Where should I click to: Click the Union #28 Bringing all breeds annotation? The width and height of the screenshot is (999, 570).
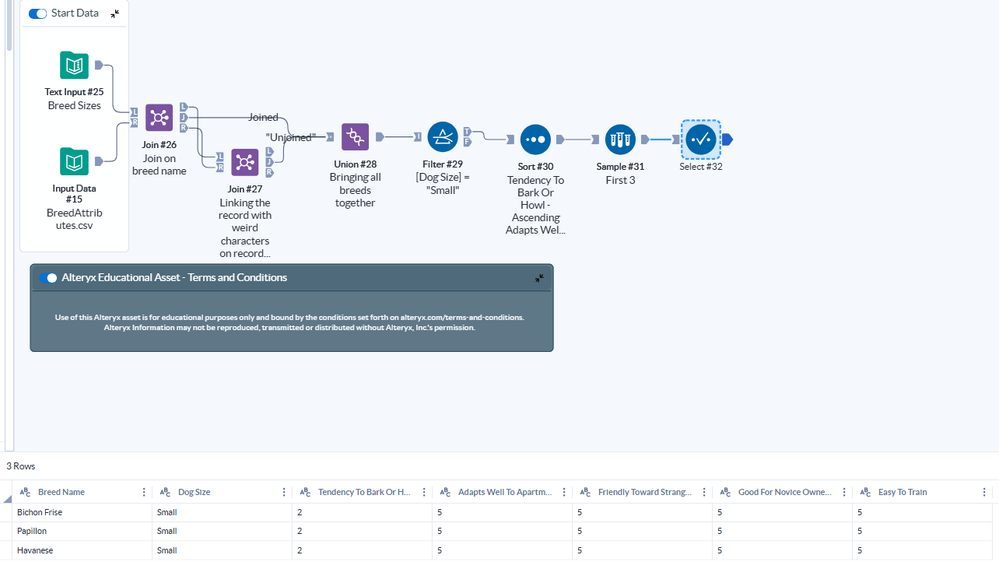[x=355, y=190]
